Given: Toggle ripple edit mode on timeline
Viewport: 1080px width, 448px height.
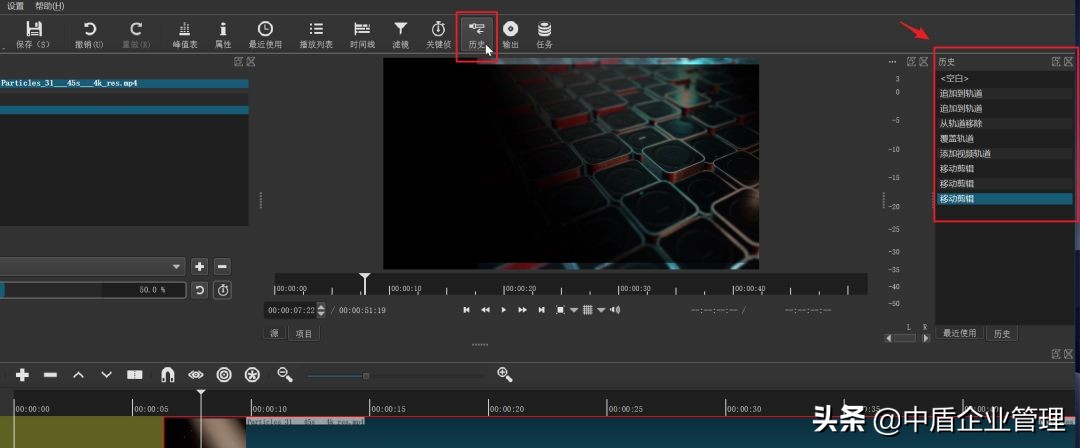Looking at the screenshot, I should click(224, 375).
